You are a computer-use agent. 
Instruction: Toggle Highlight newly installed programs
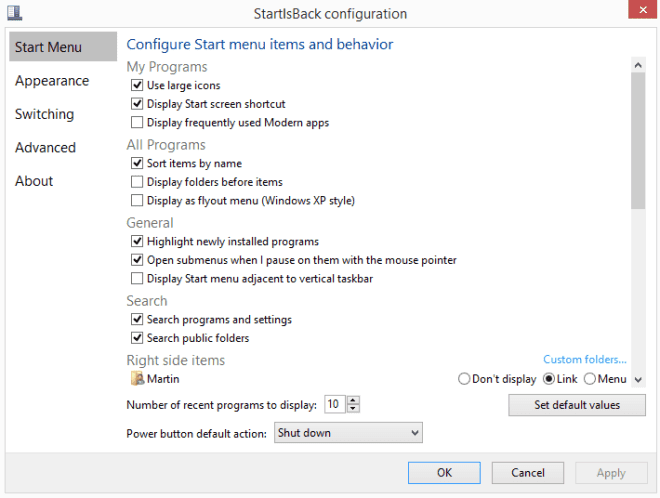pyautogui.click(x=137, y=241)
